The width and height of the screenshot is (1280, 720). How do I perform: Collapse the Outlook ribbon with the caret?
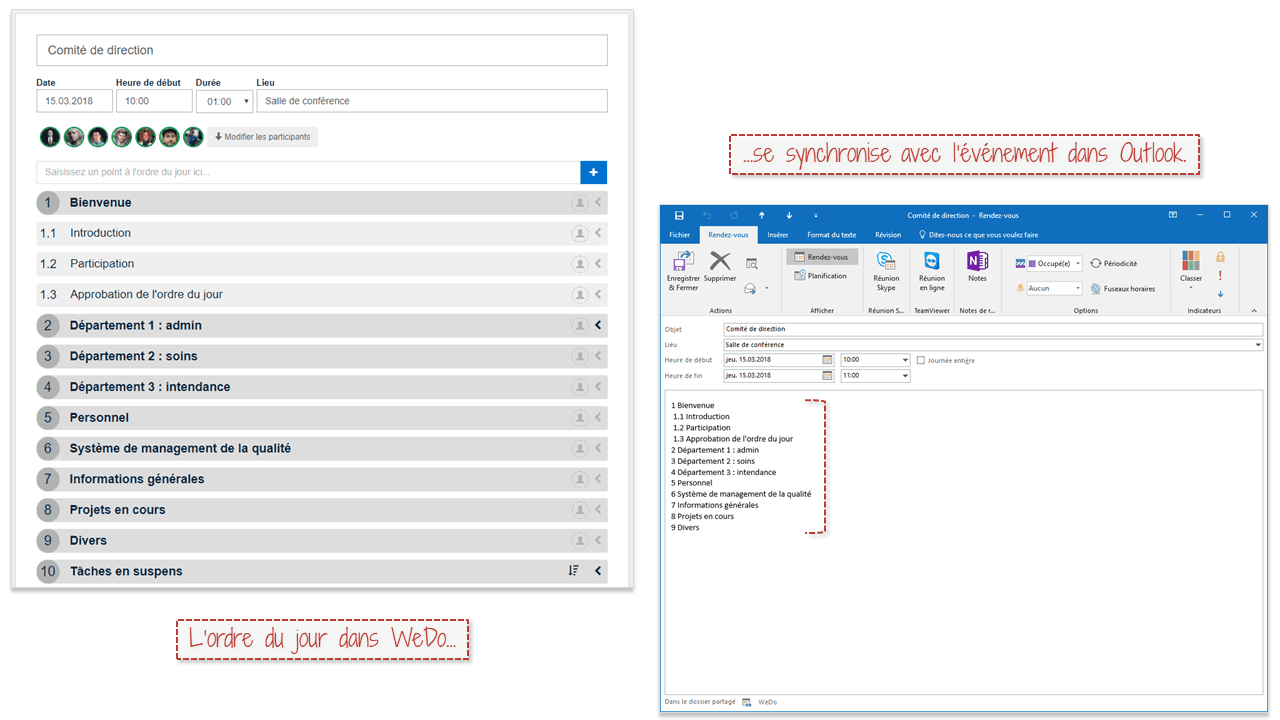pyautogui.click(x=1255, y=311)
